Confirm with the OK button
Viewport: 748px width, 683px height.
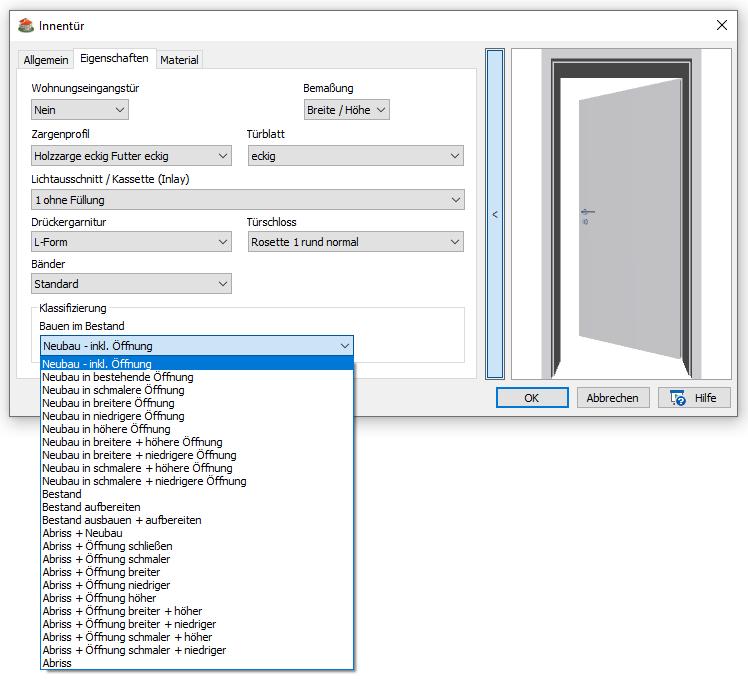click(532, 397)
